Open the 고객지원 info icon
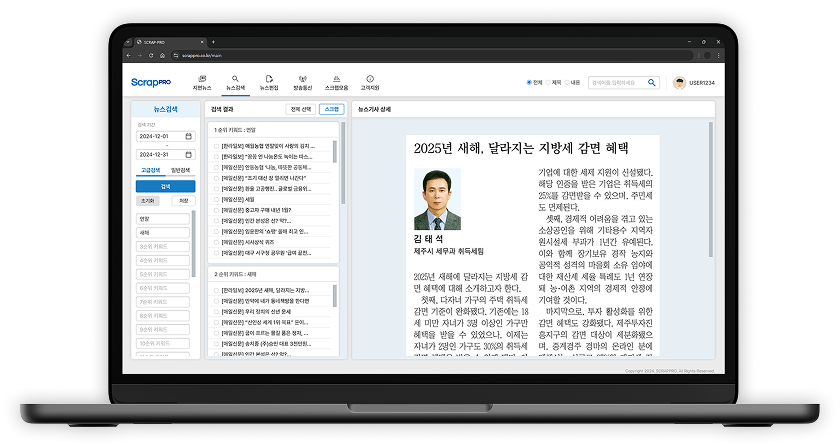 click(371, 80)
